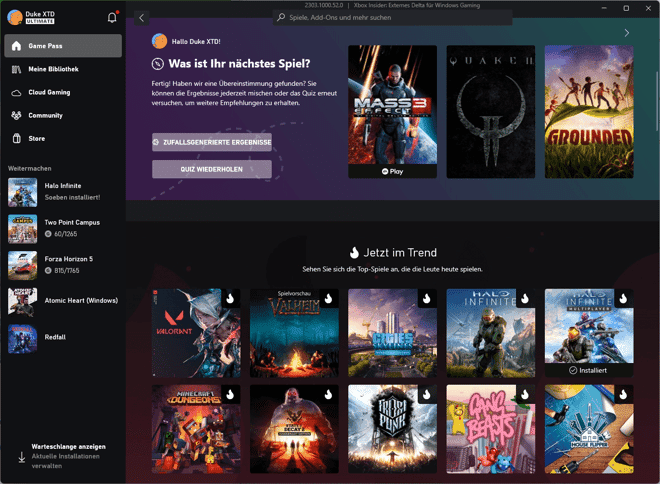Click the back arrow navigation button

pos(142,17)
